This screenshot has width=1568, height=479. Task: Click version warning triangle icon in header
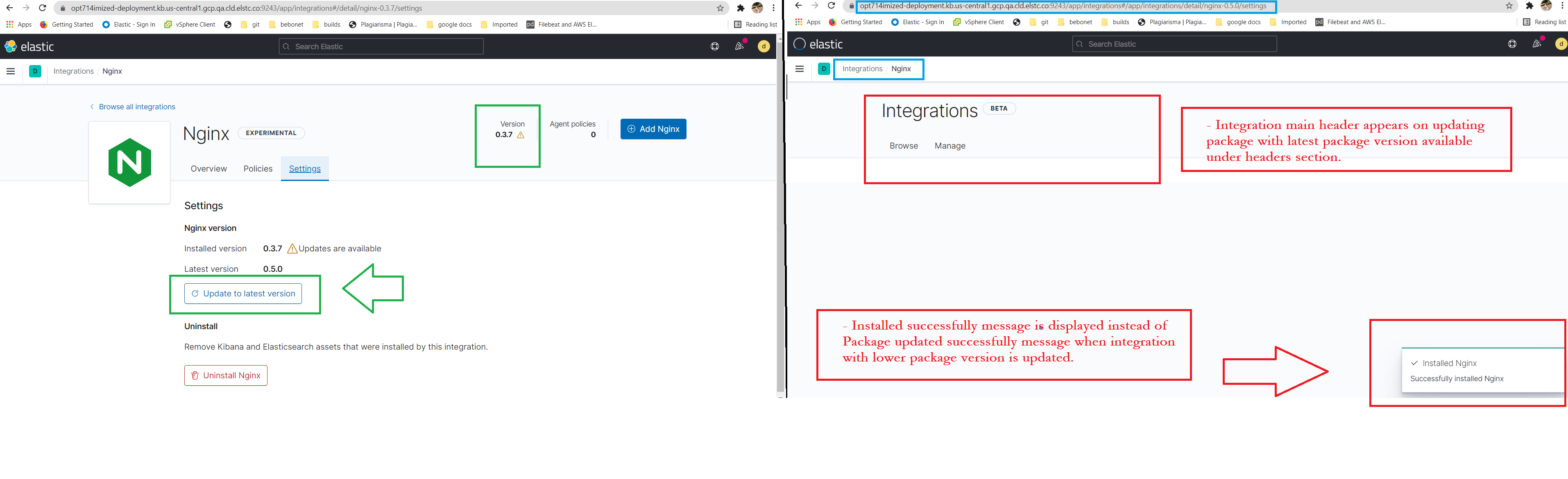pyautogui.click(x=521, y=135)
